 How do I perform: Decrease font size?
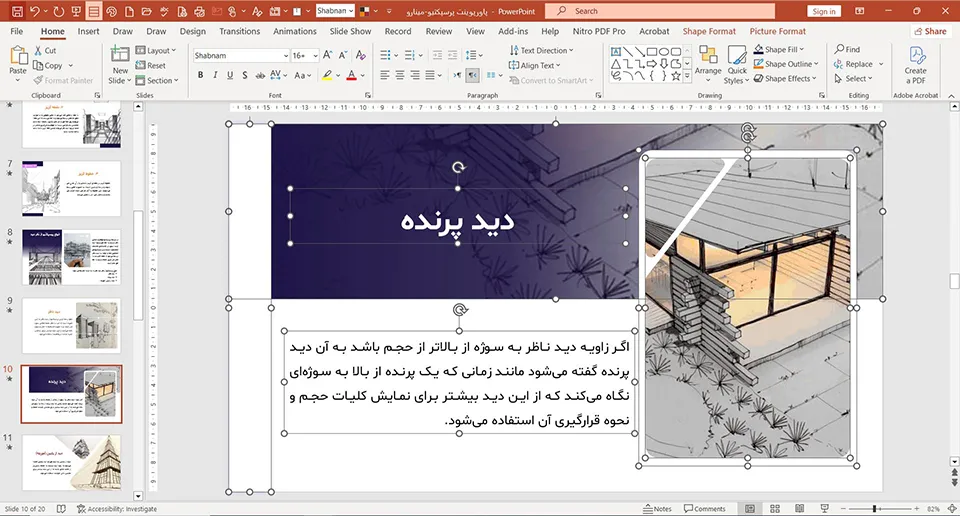point(343,55)
